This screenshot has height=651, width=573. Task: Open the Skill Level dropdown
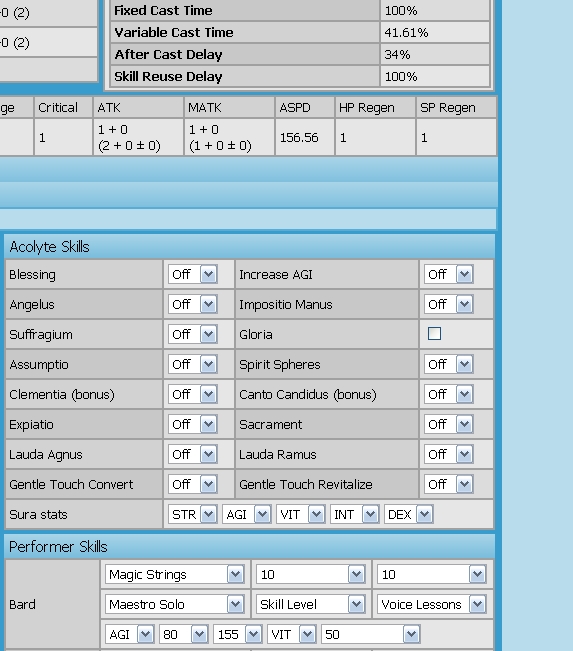[311, 604]
